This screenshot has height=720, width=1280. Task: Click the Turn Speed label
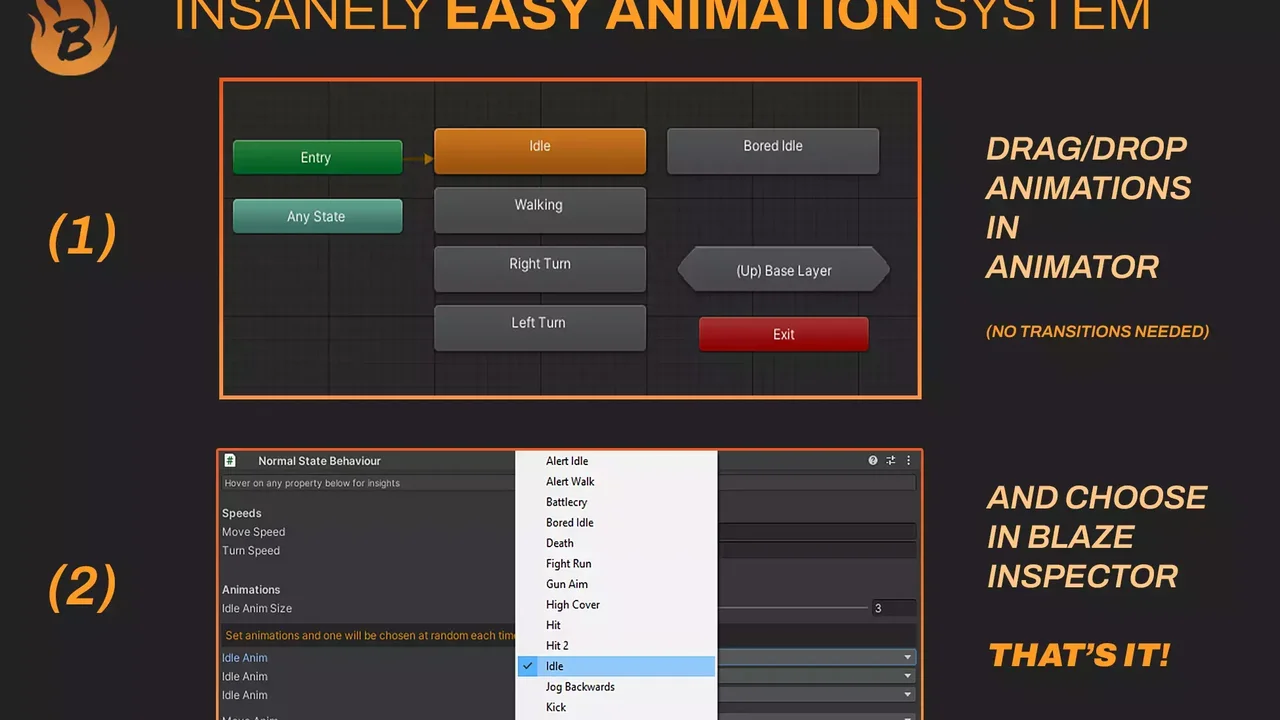[x=251, y=550]
